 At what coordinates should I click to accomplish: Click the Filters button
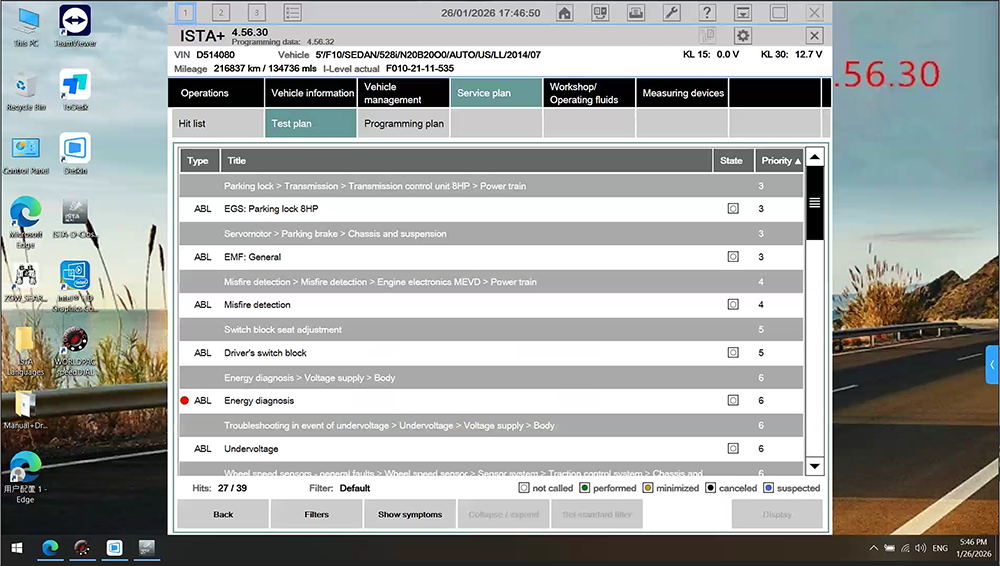[316, 515]
